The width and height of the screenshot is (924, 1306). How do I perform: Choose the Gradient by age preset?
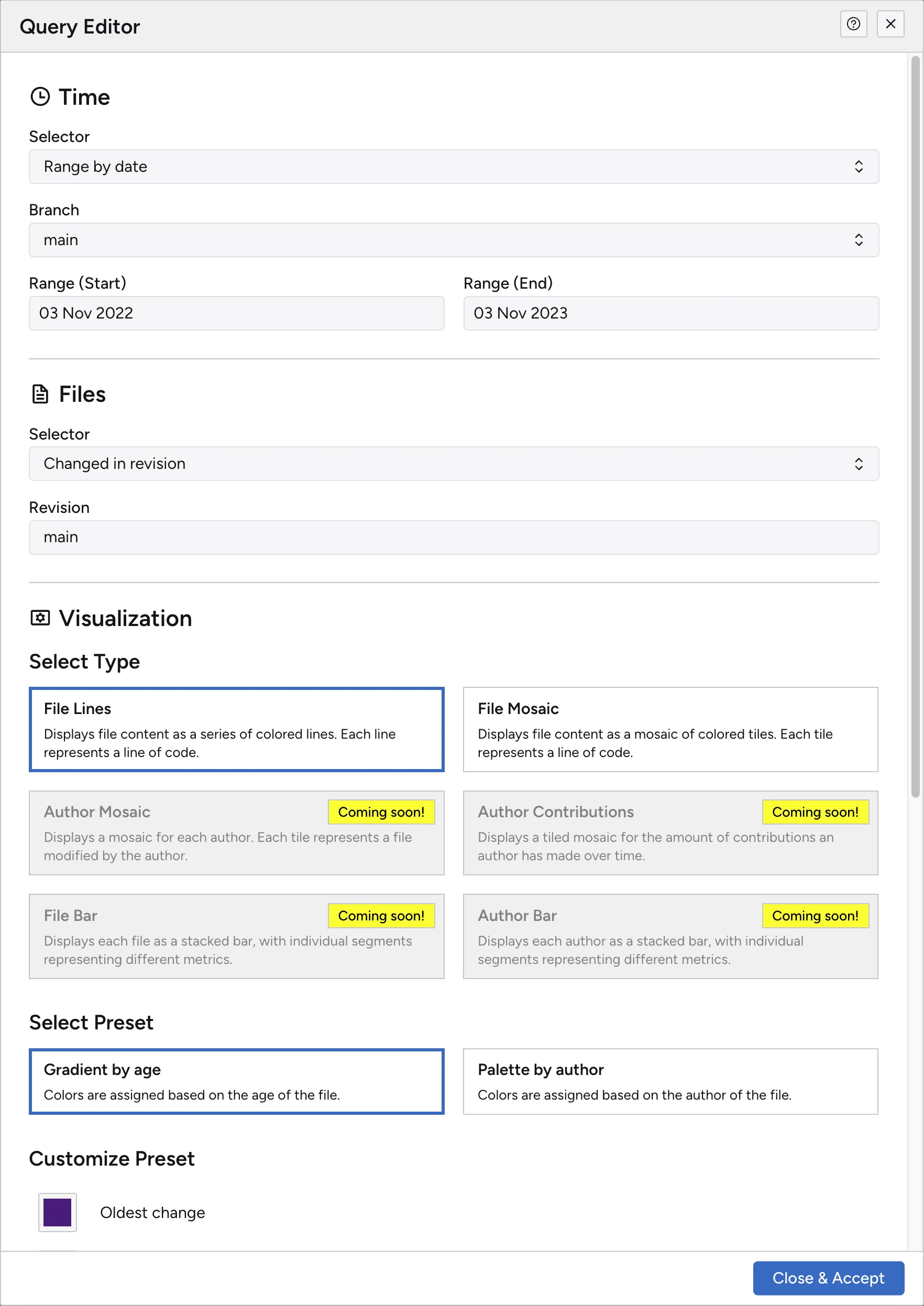tap(236, 1081)
